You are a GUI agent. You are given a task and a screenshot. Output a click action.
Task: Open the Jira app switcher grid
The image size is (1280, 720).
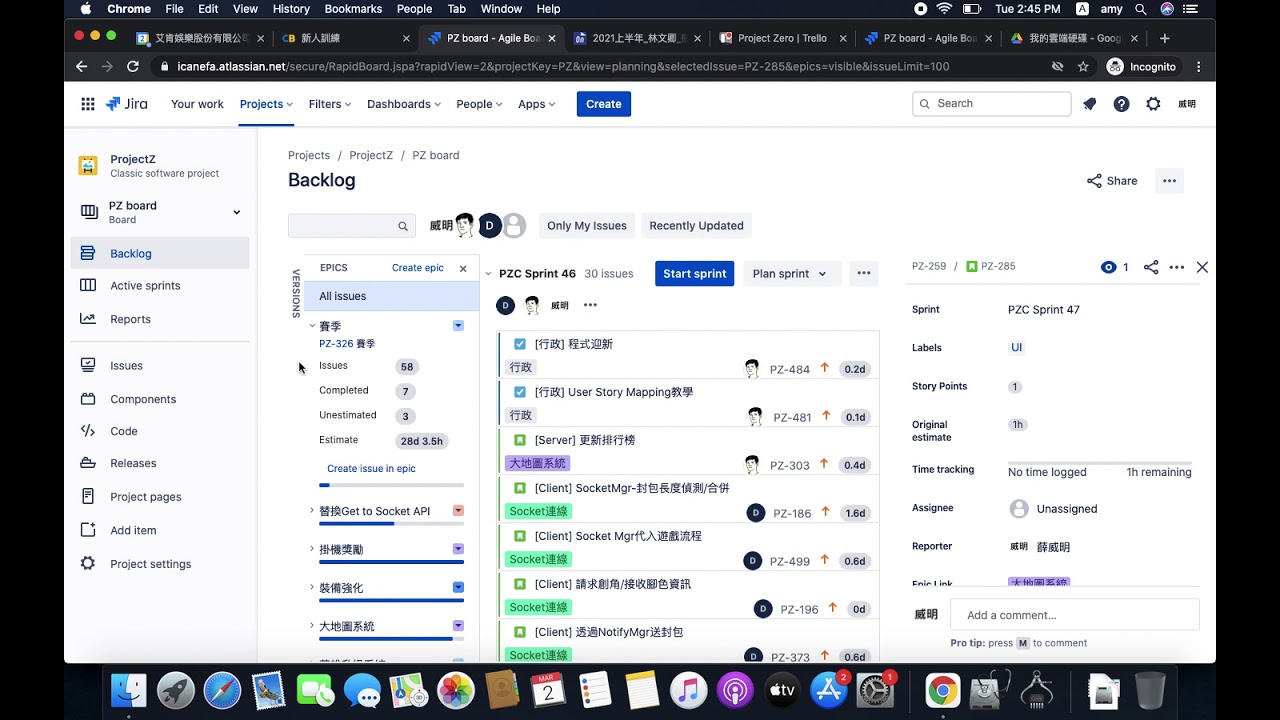pos(88,104)
